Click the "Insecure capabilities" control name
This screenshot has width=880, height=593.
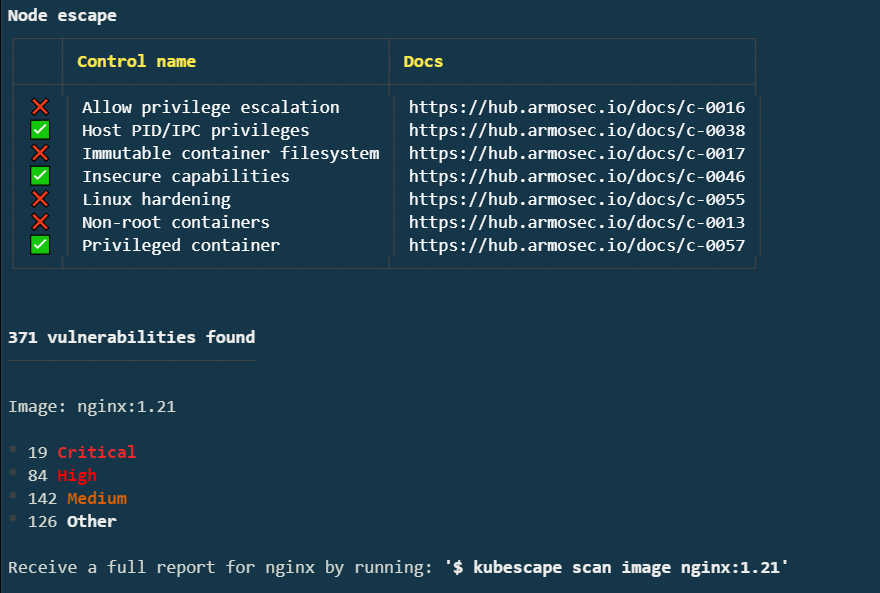186,176
